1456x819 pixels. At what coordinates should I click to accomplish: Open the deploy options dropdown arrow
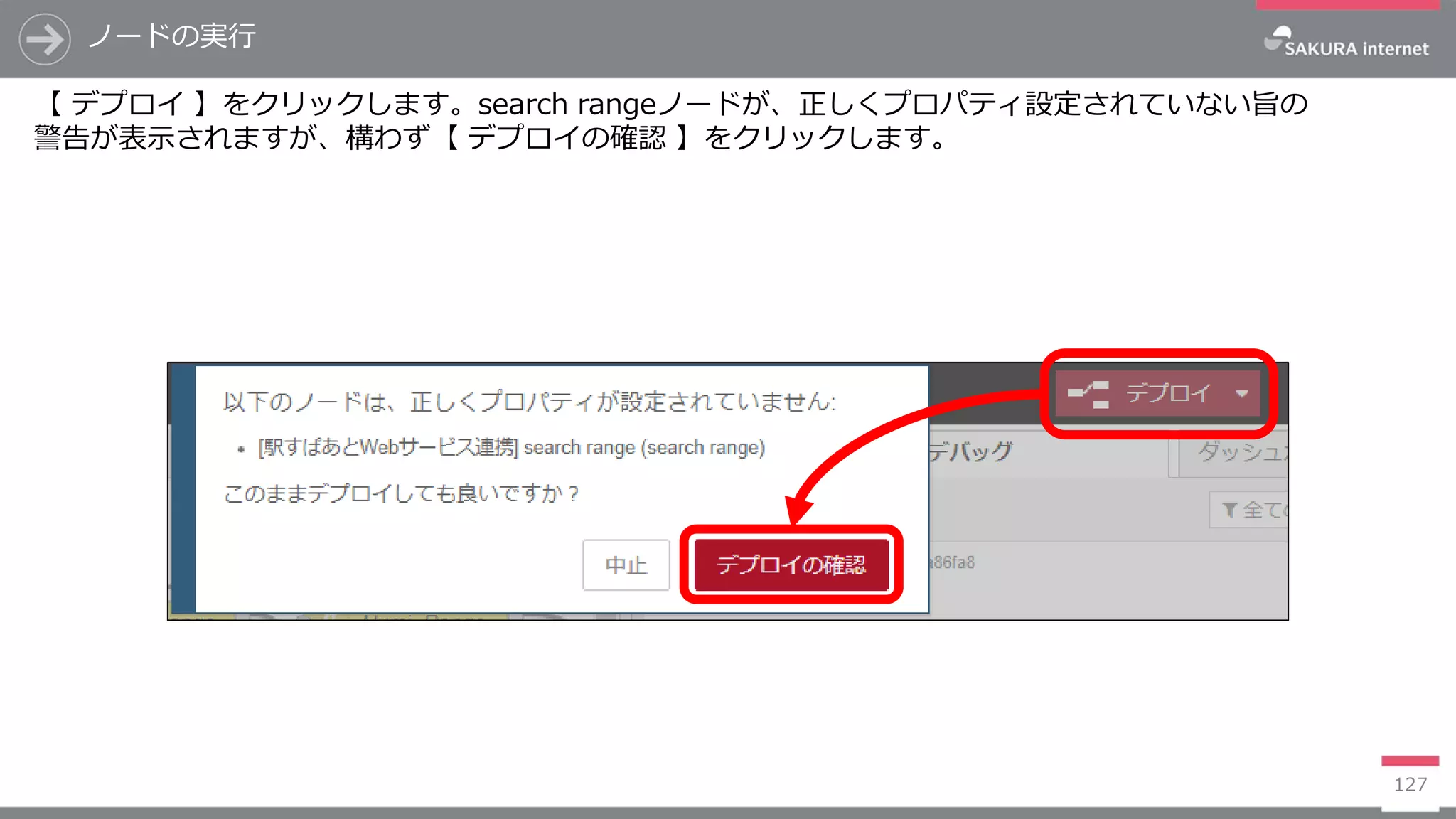pyautogui.click(x=1241, y=393)
